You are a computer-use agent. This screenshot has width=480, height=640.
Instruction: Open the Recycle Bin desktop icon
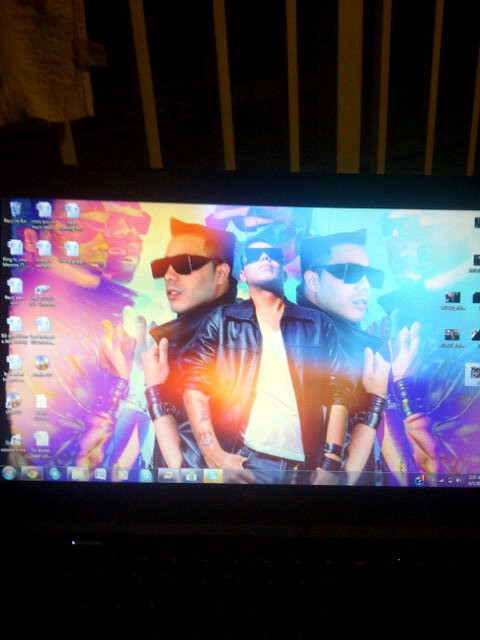pyautogui.click(x=16, y=211)
